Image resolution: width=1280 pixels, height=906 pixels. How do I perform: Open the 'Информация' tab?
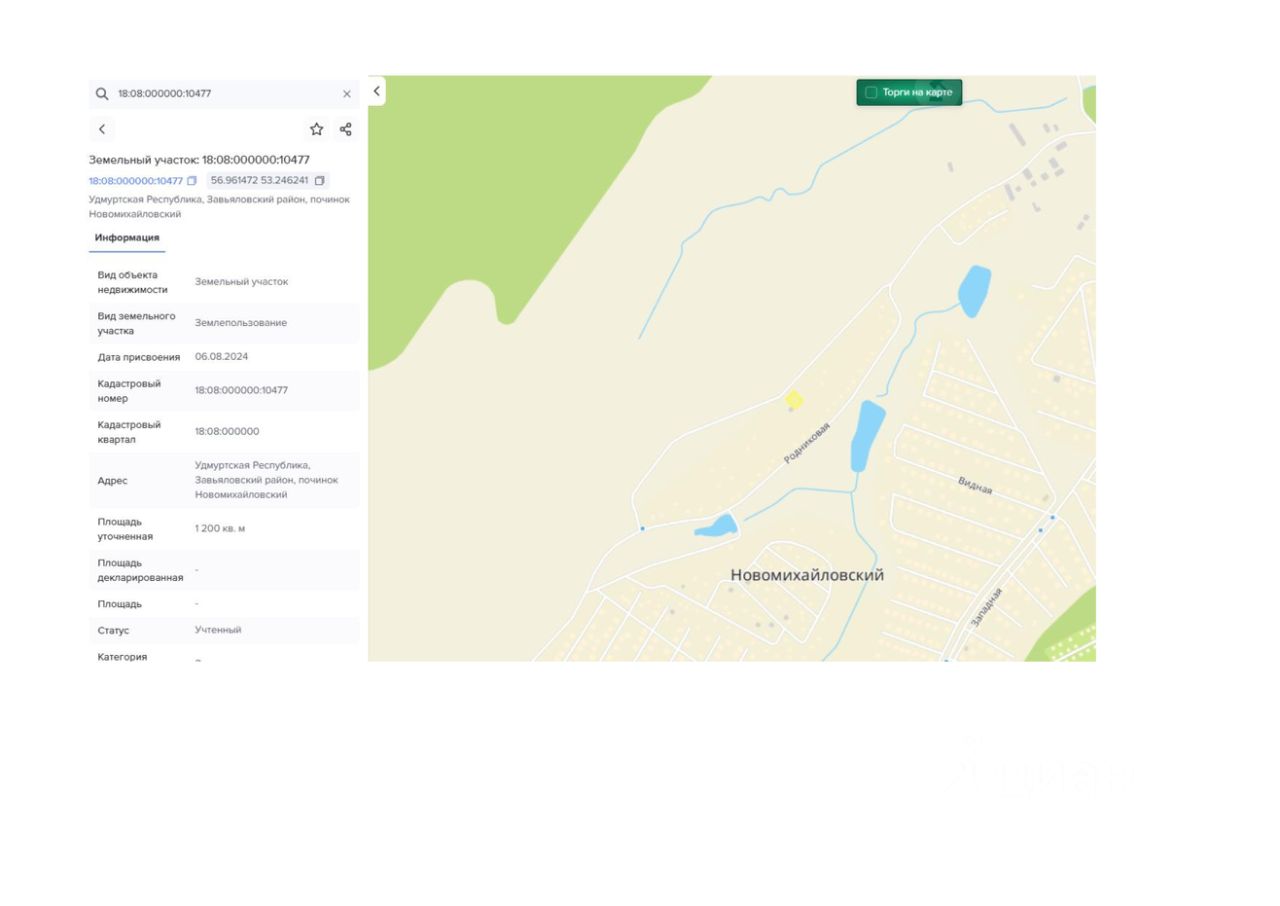point(127,238)
